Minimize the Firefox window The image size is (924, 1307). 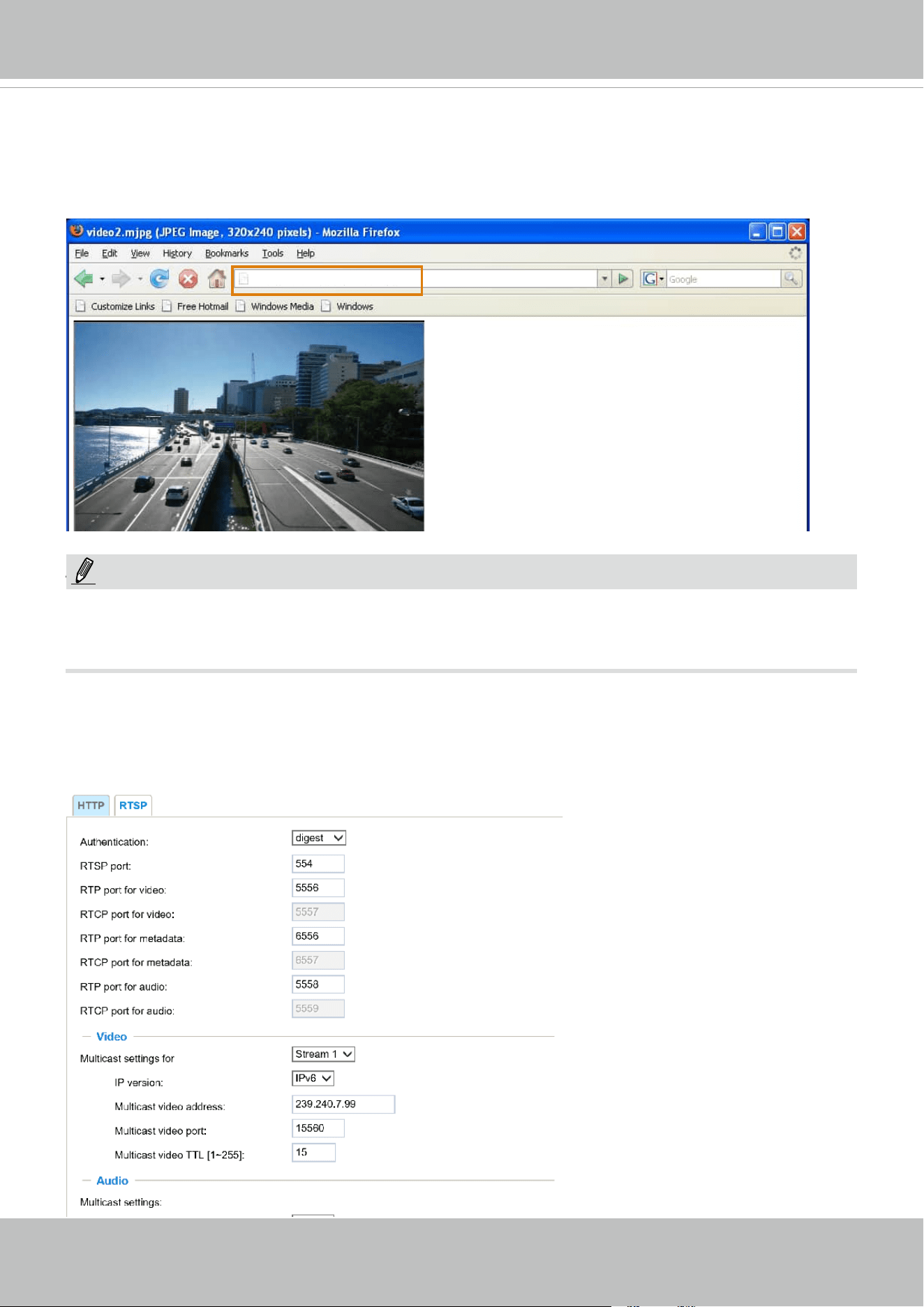[758, 232]
